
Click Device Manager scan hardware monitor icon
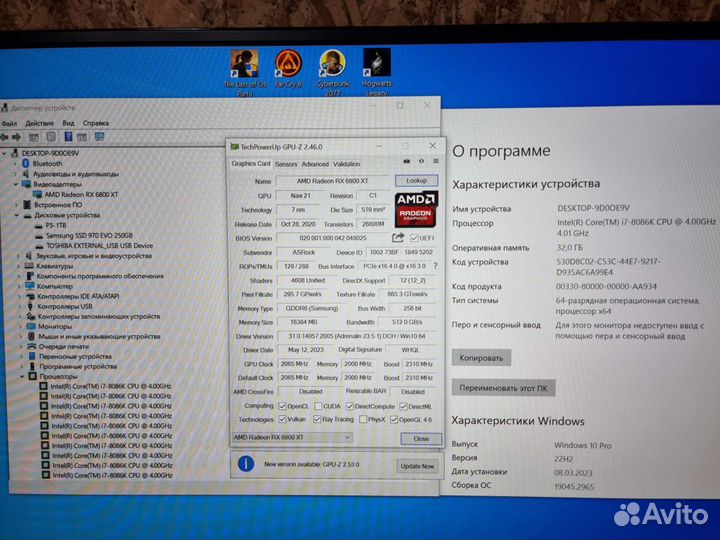(x=99, y=136)
